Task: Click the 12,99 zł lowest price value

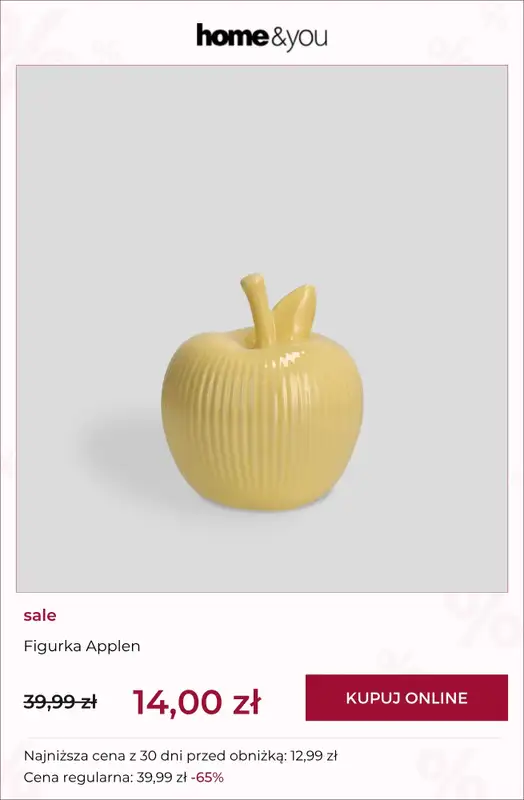Action: point(314,756)
